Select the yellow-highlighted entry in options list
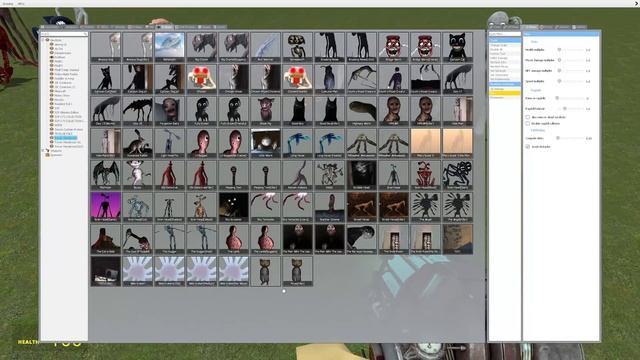The image size is (640, 360). [x=505, y=93]
